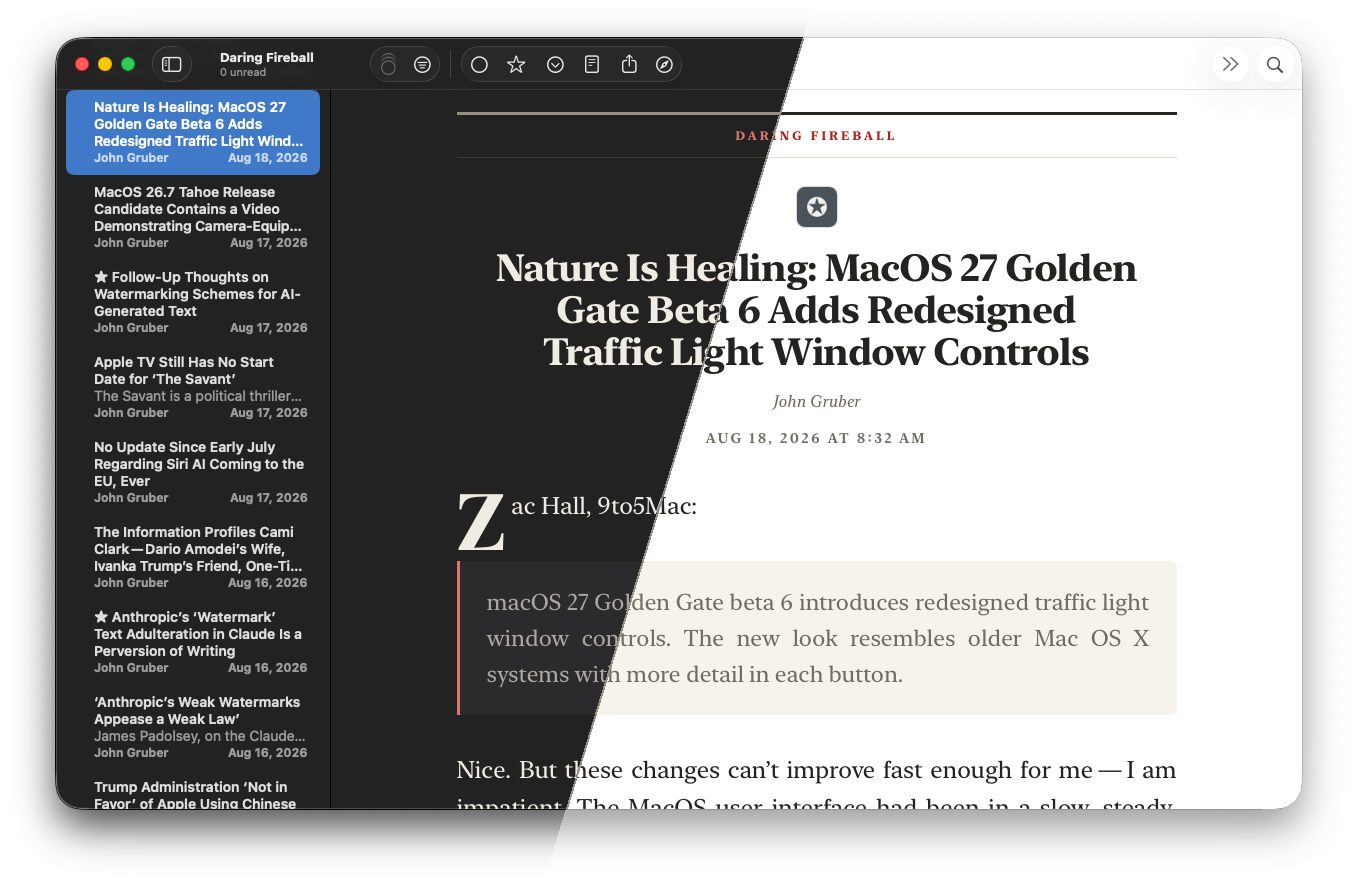Select 'The Information Profiles Cami Clark' article
Image resolution: width=1358 pixels, height=883 pixels.
[193, 557]
